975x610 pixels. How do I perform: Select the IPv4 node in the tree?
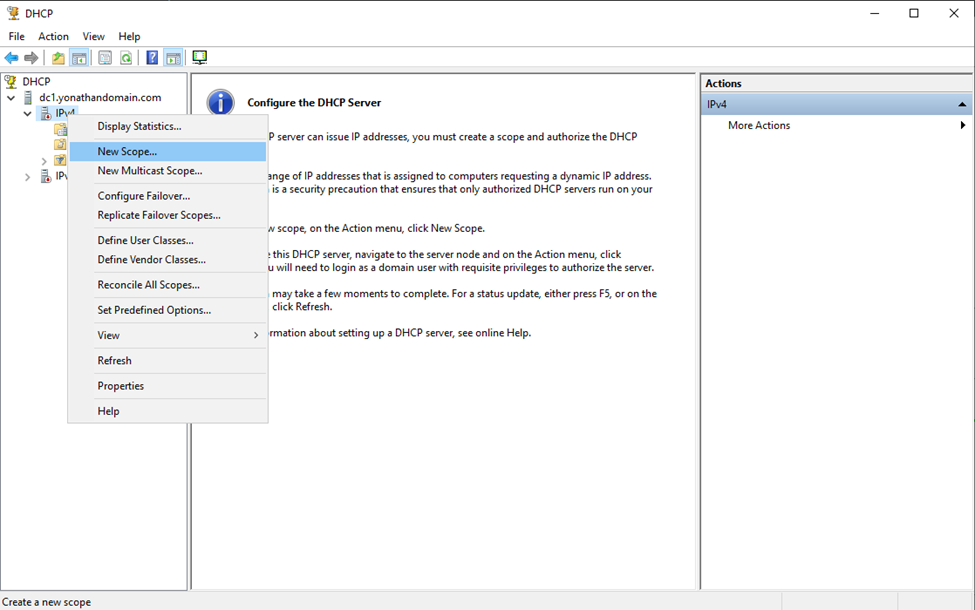pos(65,113)
